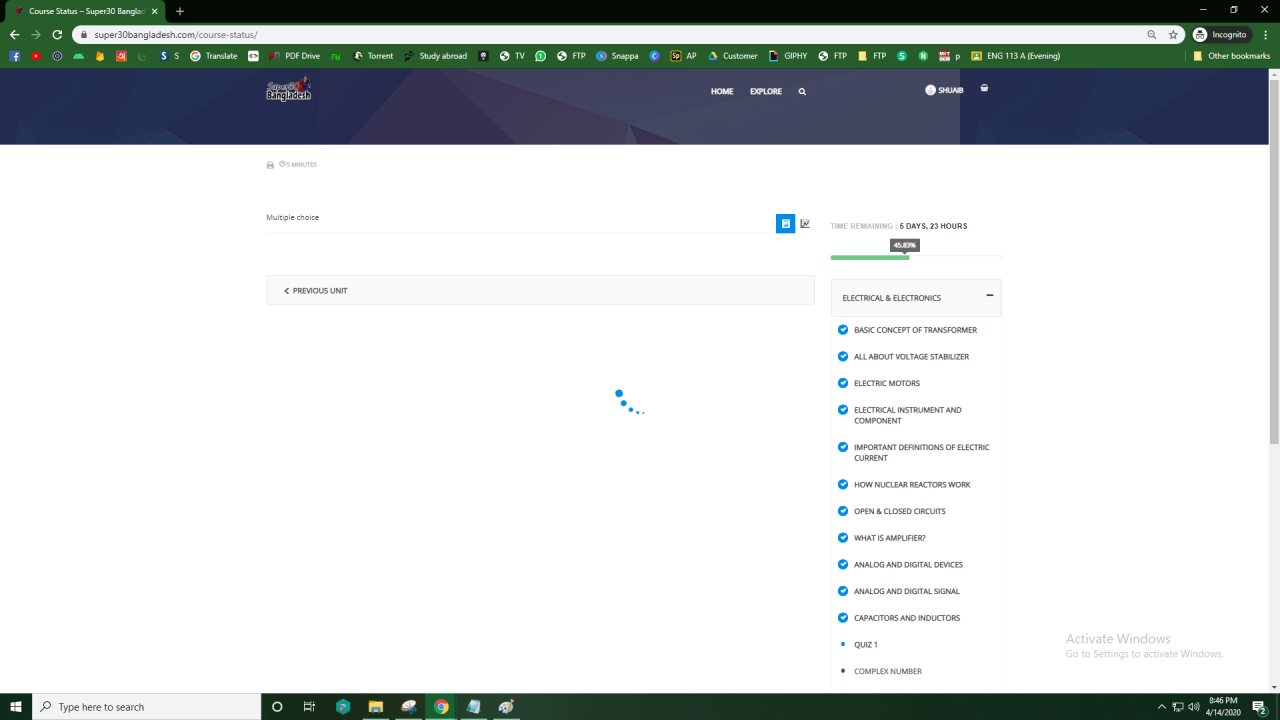Open Open & Closed Circuits unit

click(899, 512)
